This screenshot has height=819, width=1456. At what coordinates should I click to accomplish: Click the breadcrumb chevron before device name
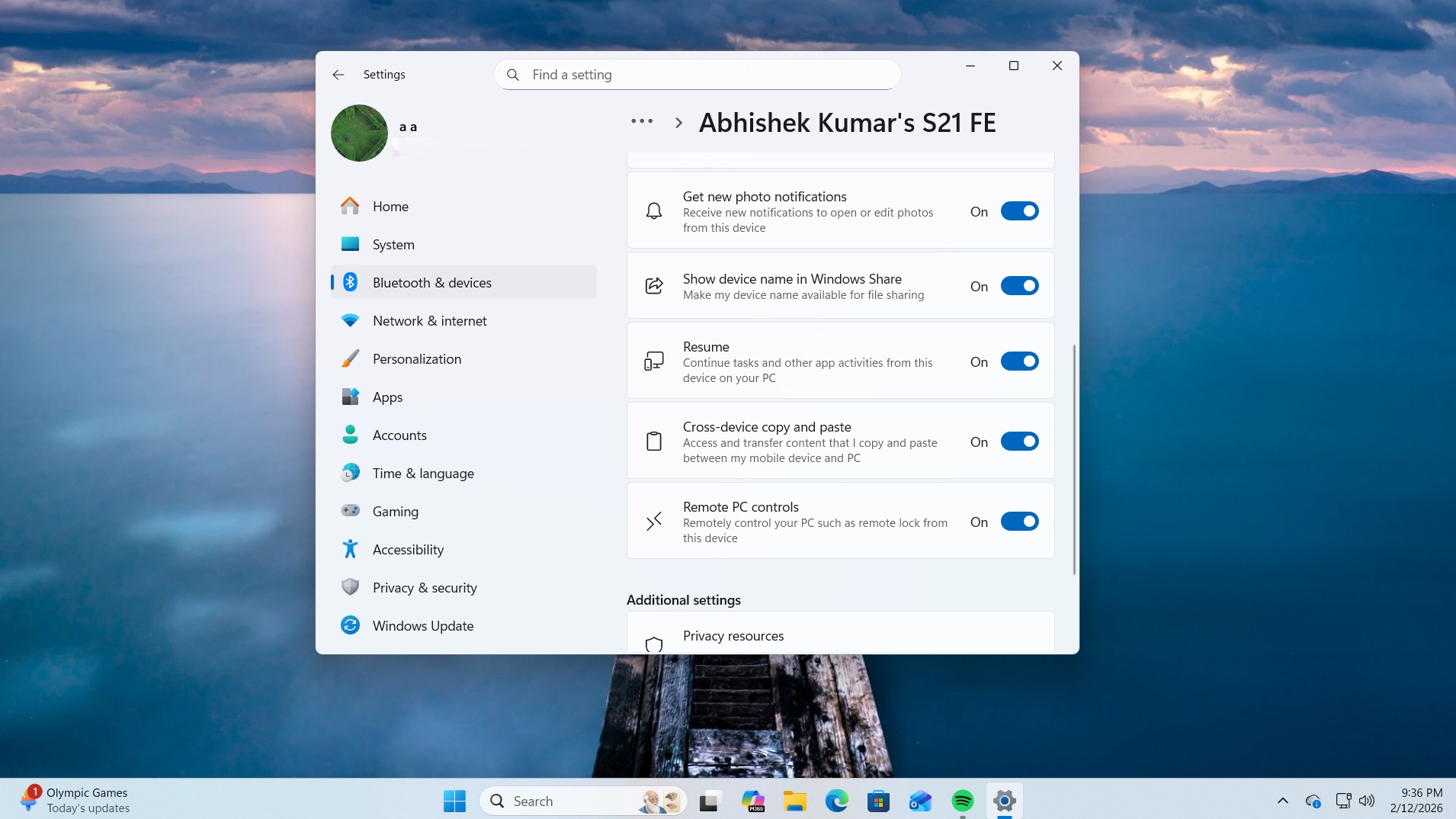click(677, 122)
